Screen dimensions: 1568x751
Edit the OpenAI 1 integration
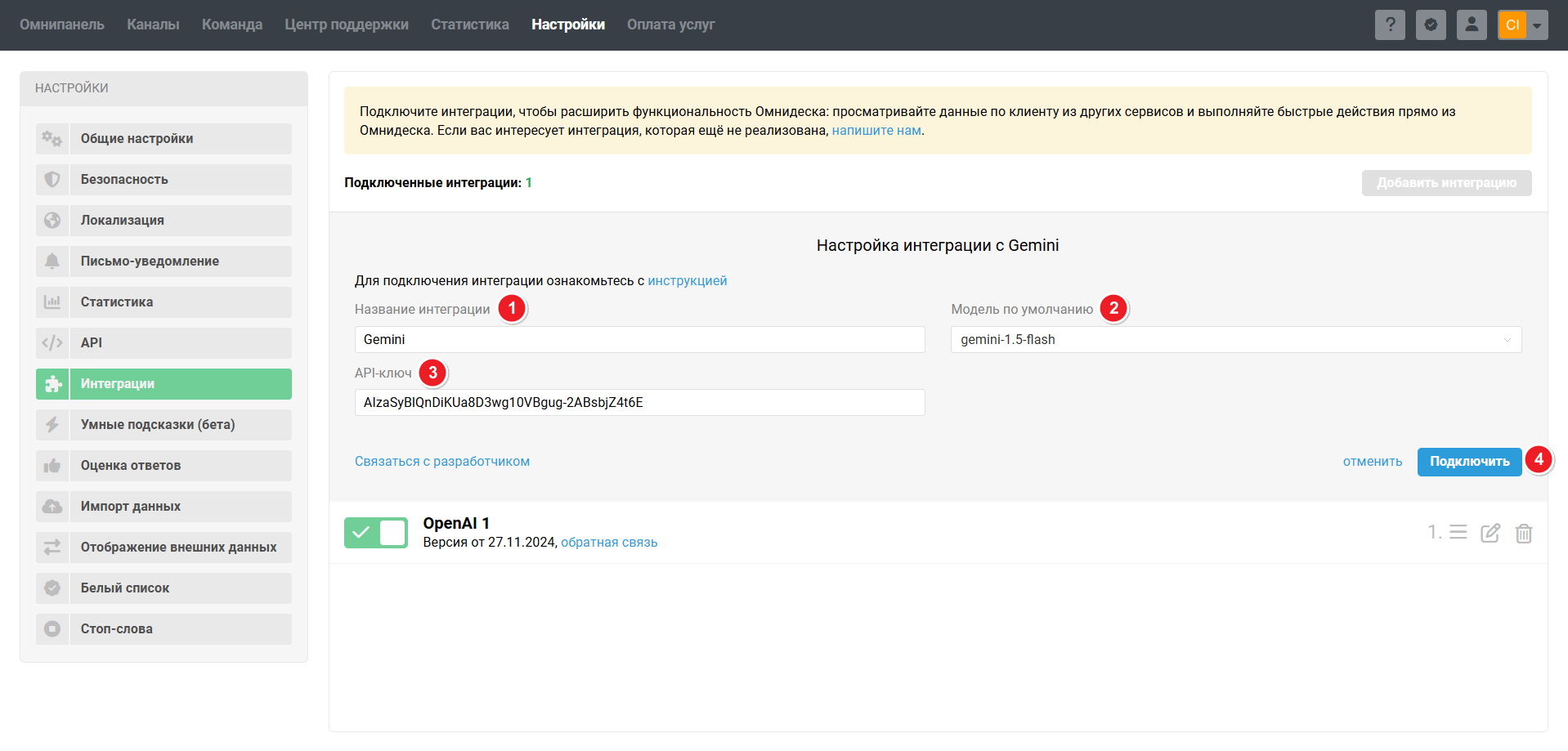pos(1490,533)
